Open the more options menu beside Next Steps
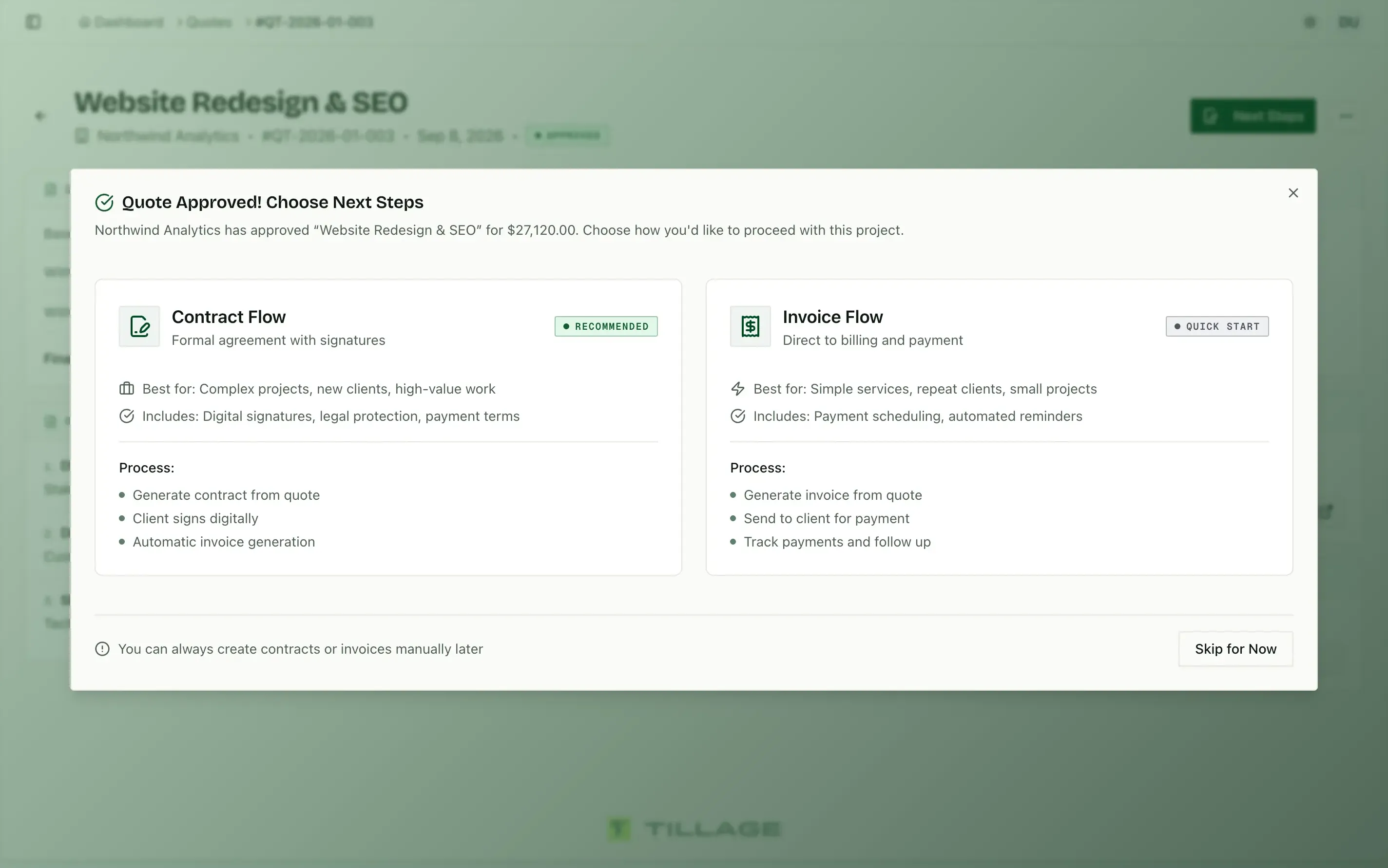Image resolution: width=1388 pixels, height=868 pixels. pyautogui.click(x=1346, y=116)
